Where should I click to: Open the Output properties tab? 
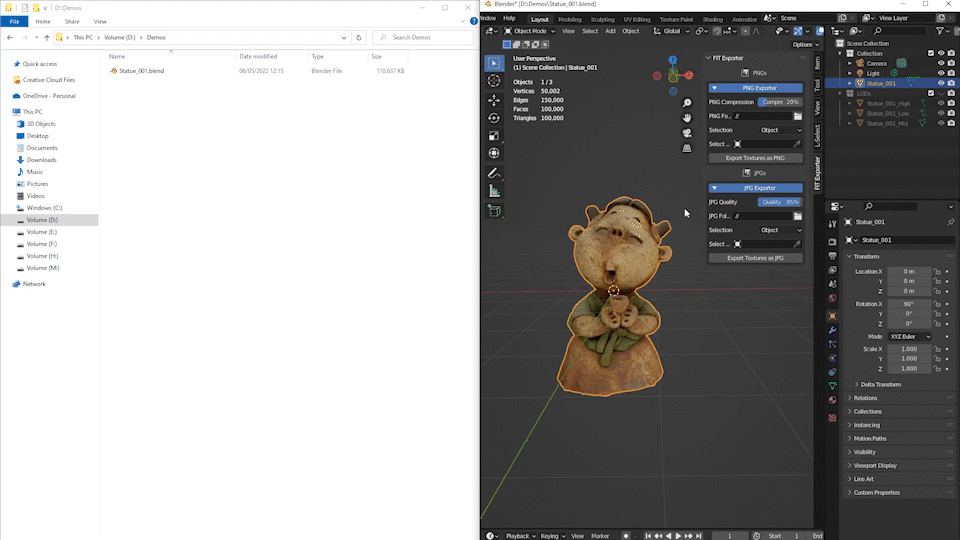coord(832,256)
